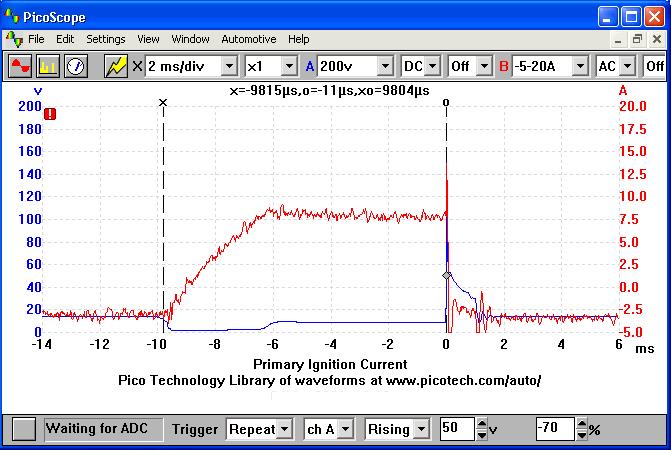Click the Waiting for ADC status text
The height and width of the screenshot is (450, 671).
pyautogui.click(x=97, y=429)
